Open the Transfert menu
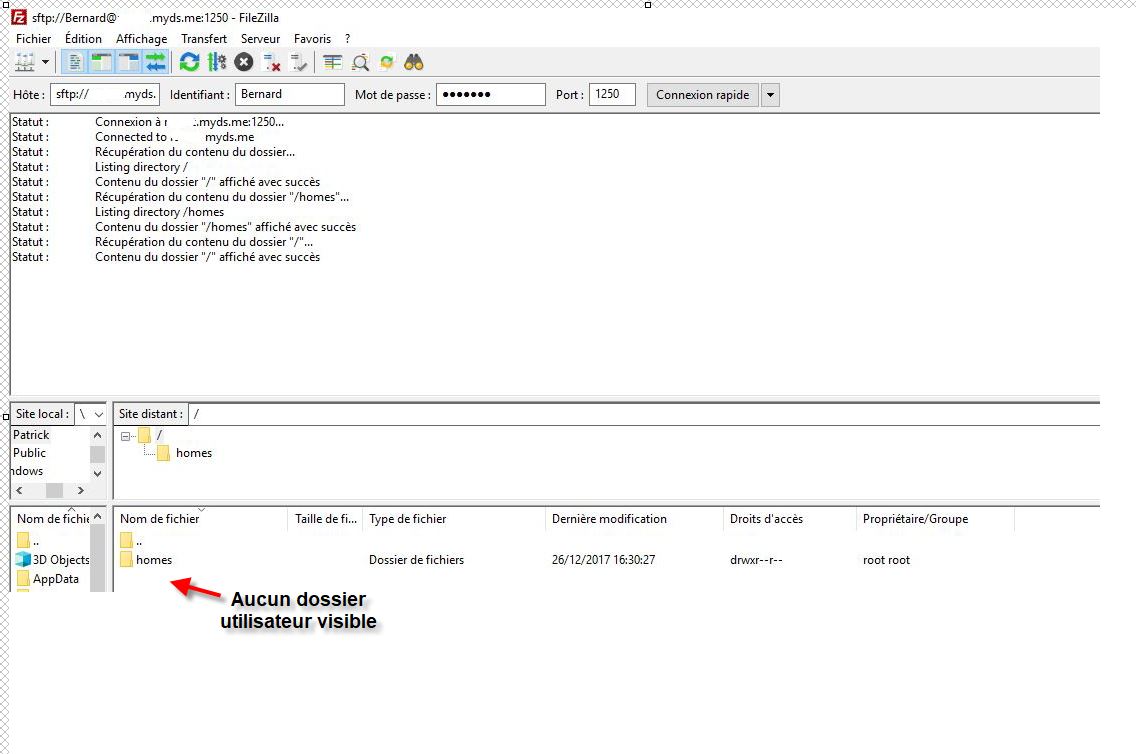This screenshot has width=1136, height=754. click(x=203, y=39)
